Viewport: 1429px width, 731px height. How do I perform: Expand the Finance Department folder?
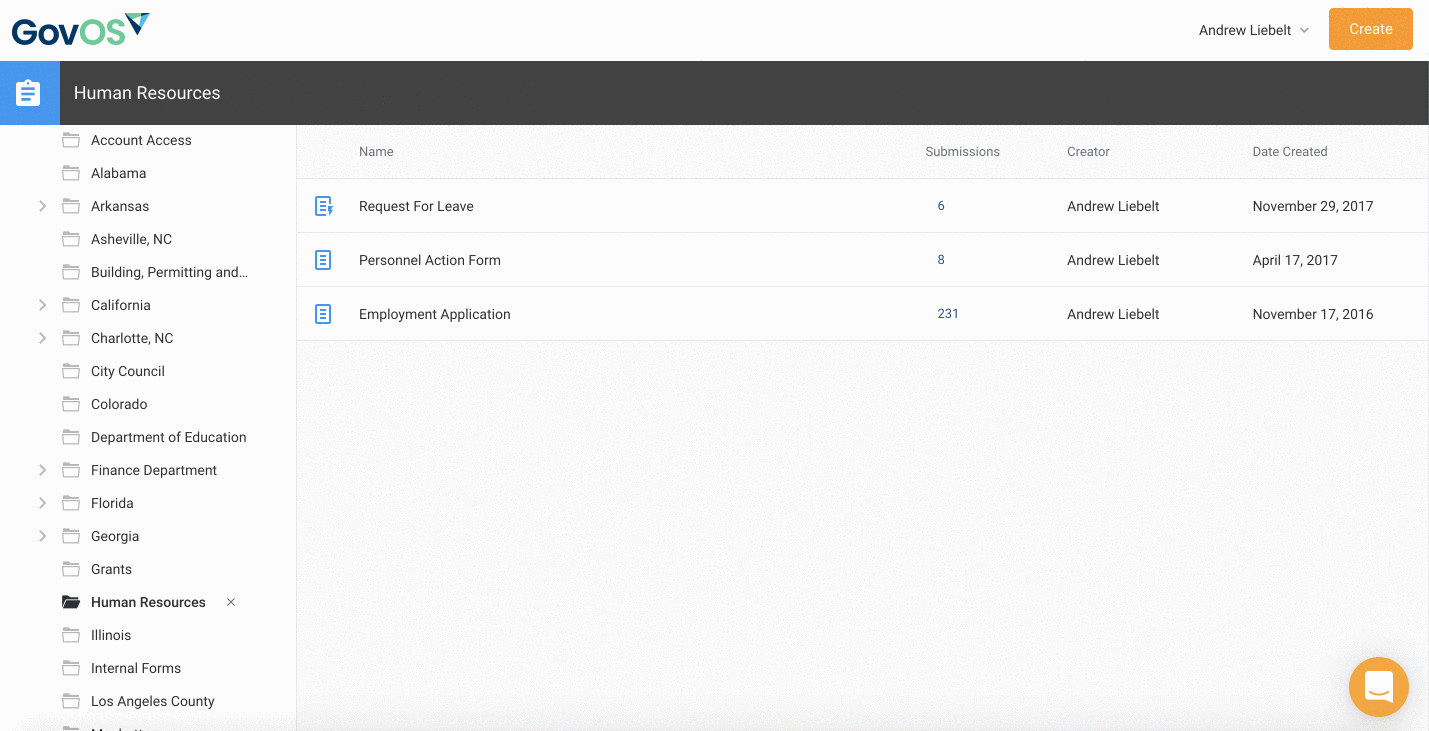tap(42, 470)
